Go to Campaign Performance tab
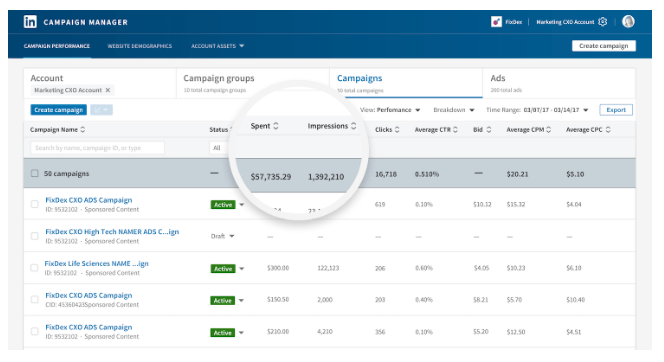664x362 pixels. pos(57,46)
